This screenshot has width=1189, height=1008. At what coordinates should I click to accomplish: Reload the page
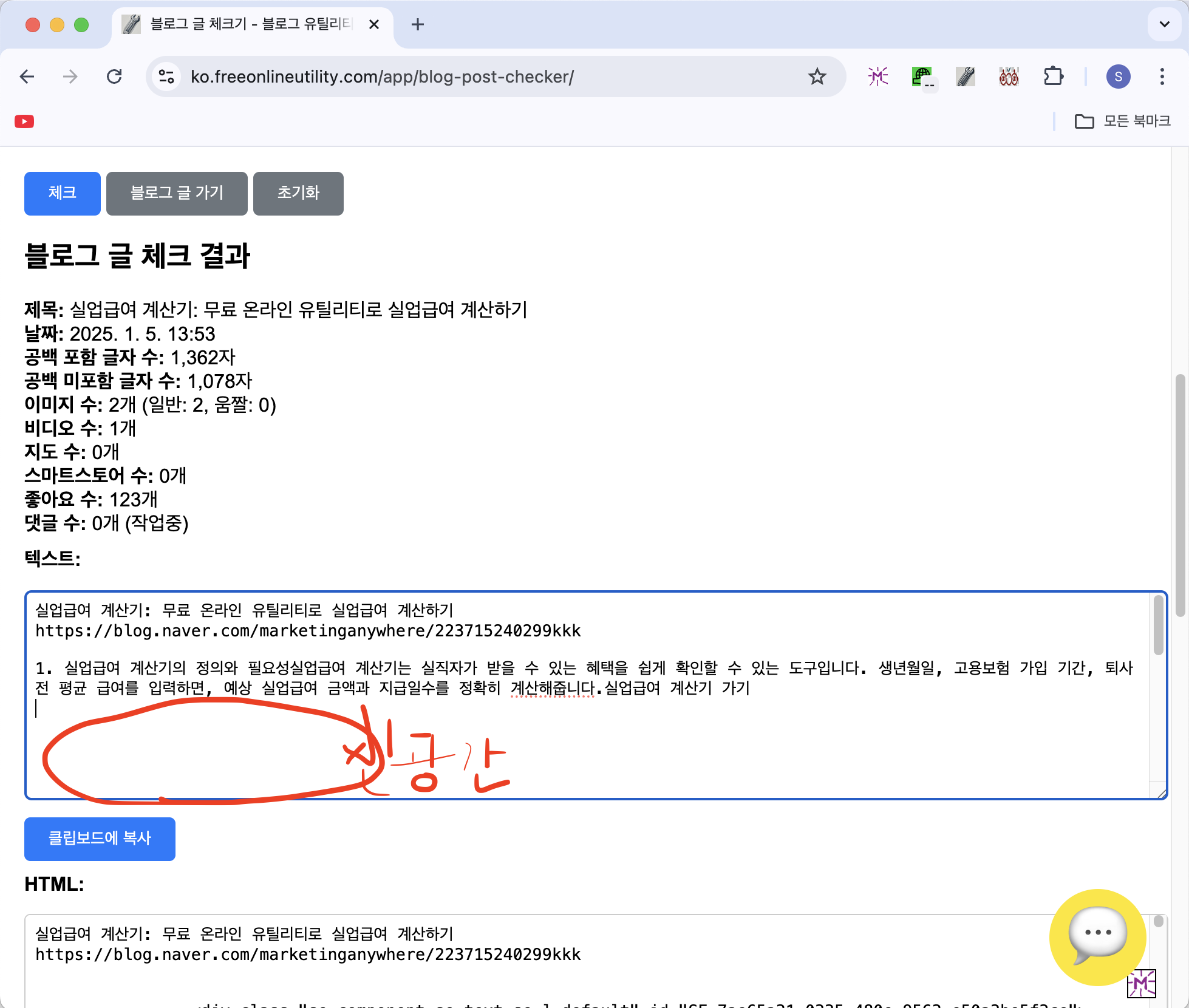114,77
